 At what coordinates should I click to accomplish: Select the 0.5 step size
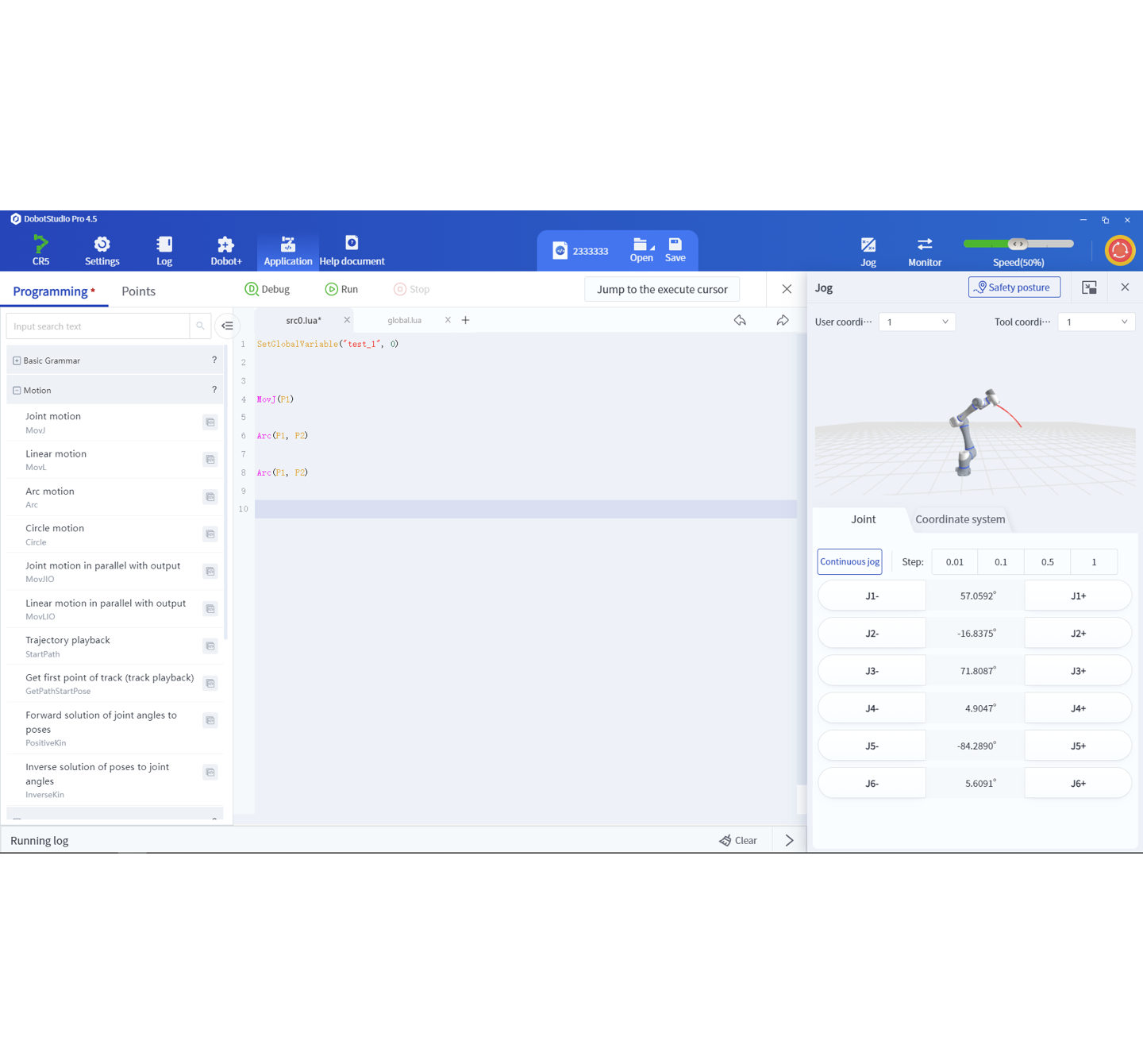point(1048,561)
